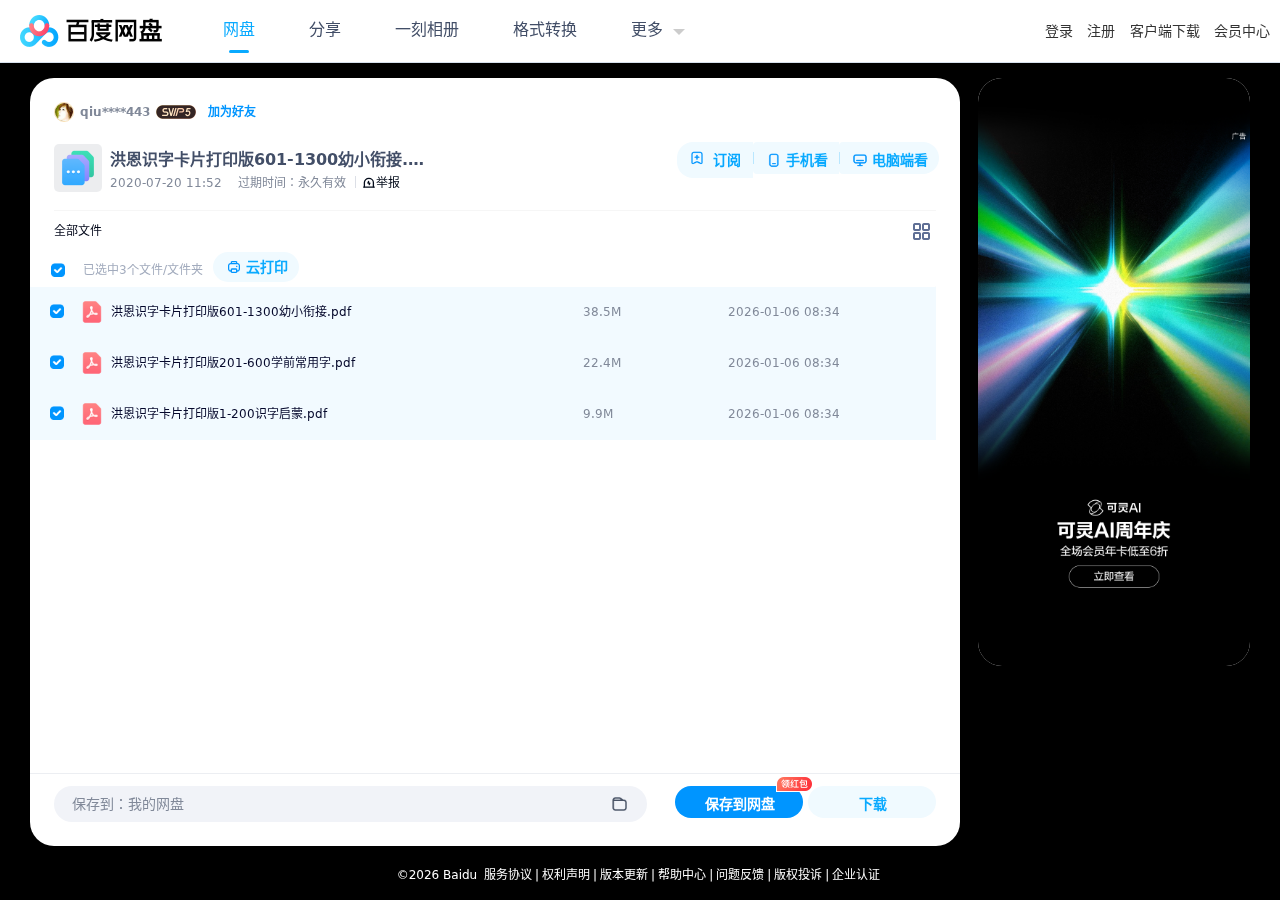The image size is (1280, 900).
Task: Click the 企业认证 footer link
Action: point(856,875)
